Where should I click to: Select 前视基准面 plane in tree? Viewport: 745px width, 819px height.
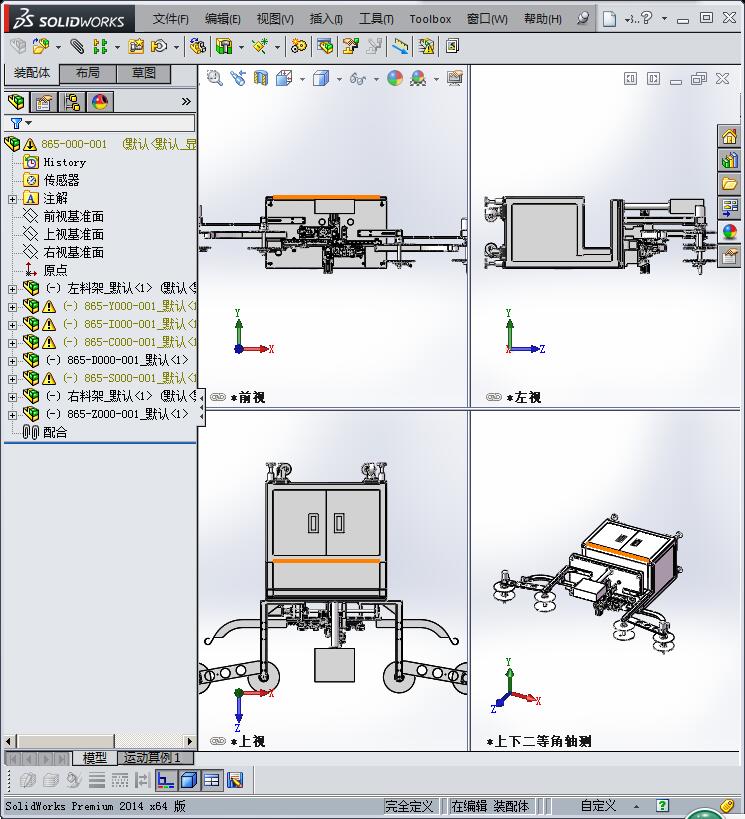click(x=74, y=216)
